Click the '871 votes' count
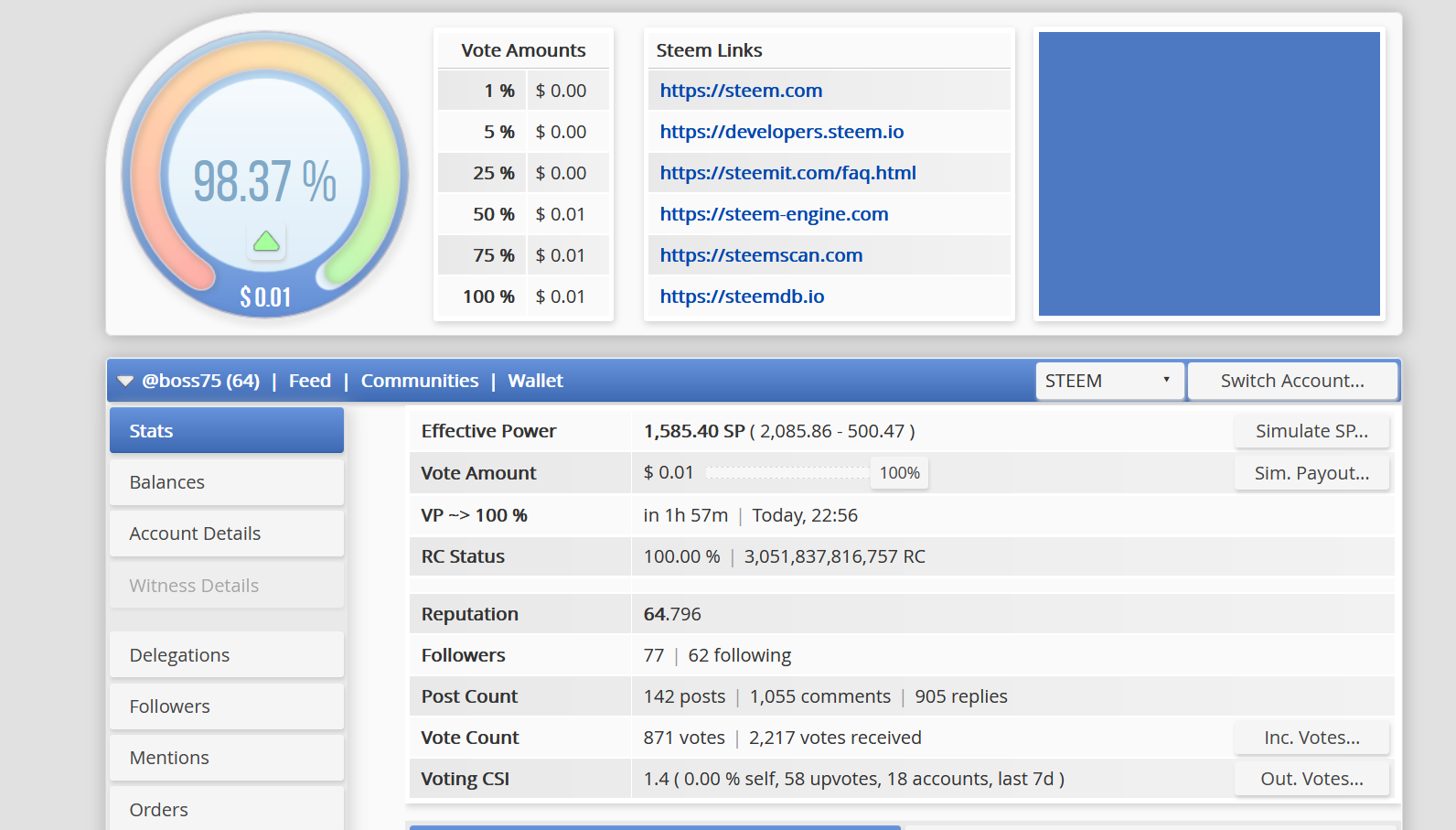 (684, 738)
